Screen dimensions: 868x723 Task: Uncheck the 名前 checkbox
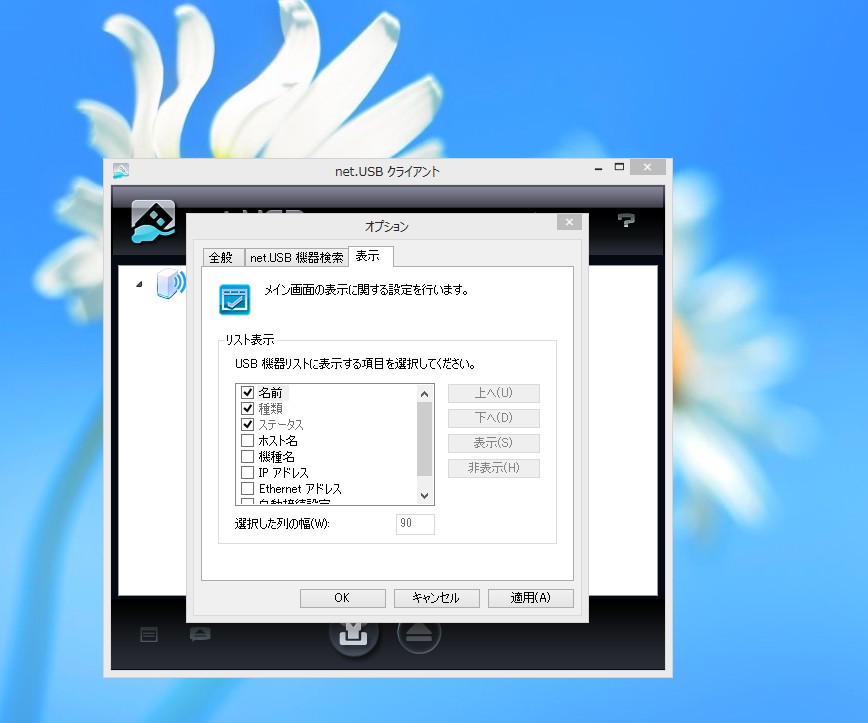pos(247,393)
